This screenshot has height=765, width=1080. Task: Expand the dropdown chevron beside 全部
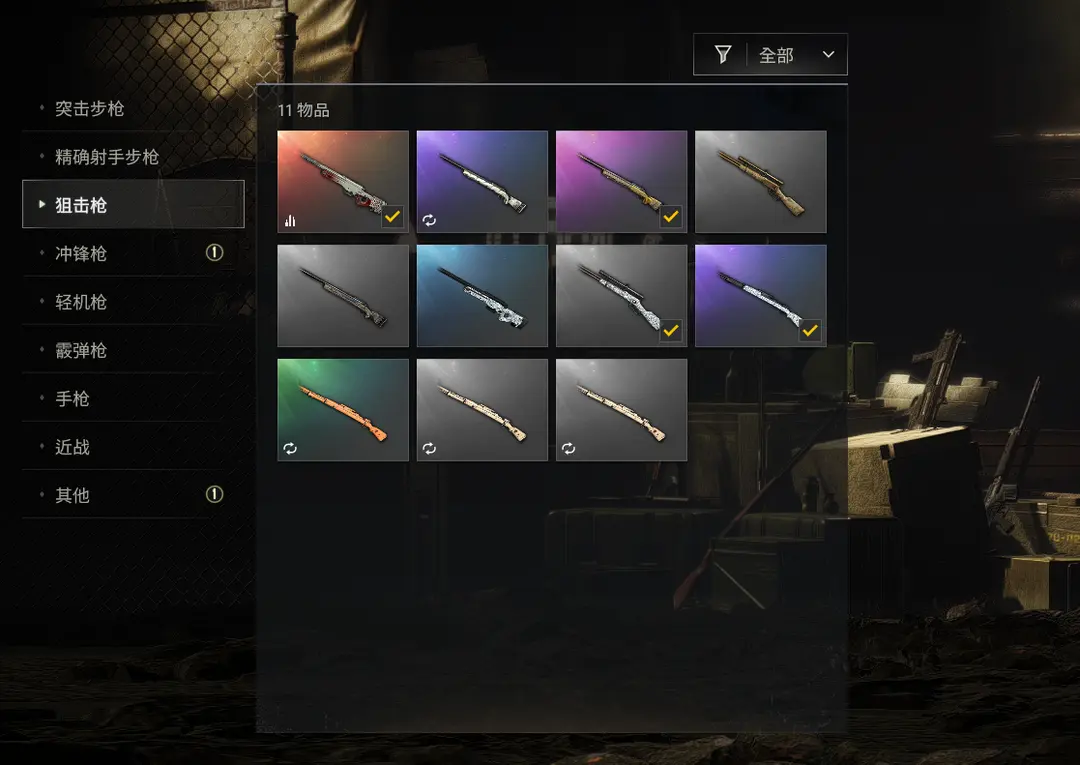(x=829, y=54)
